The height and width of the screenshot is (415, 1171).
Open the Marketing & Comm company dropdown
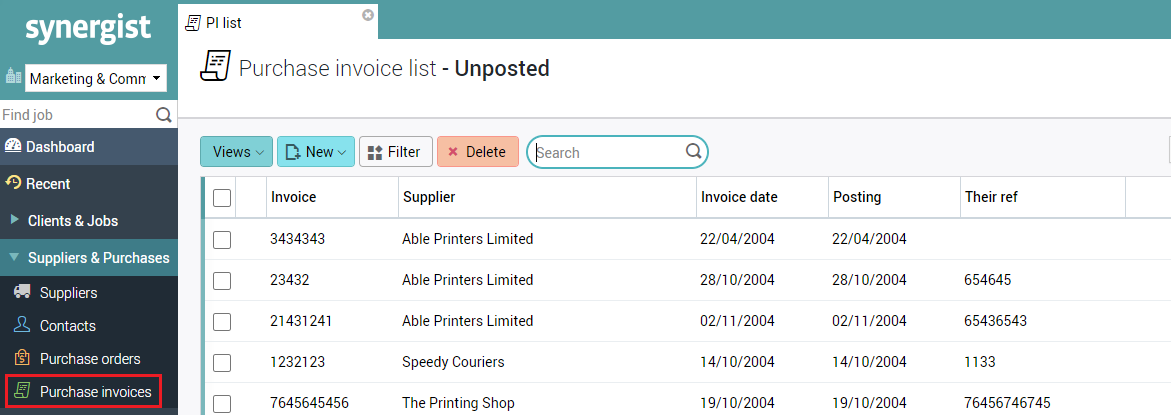[x=96, y=78]
